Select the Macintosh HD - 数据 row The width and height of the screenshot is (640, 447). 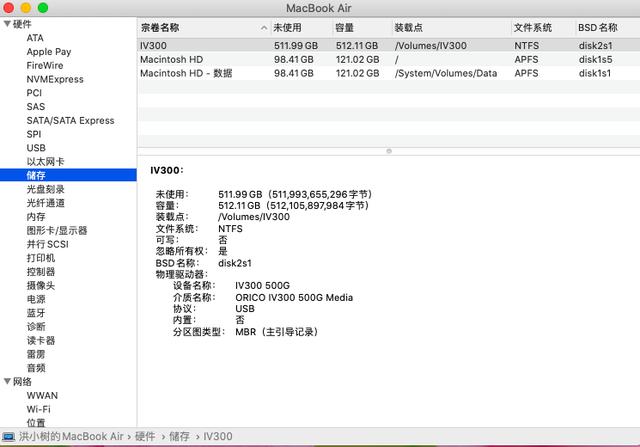(x=389, y=73)
